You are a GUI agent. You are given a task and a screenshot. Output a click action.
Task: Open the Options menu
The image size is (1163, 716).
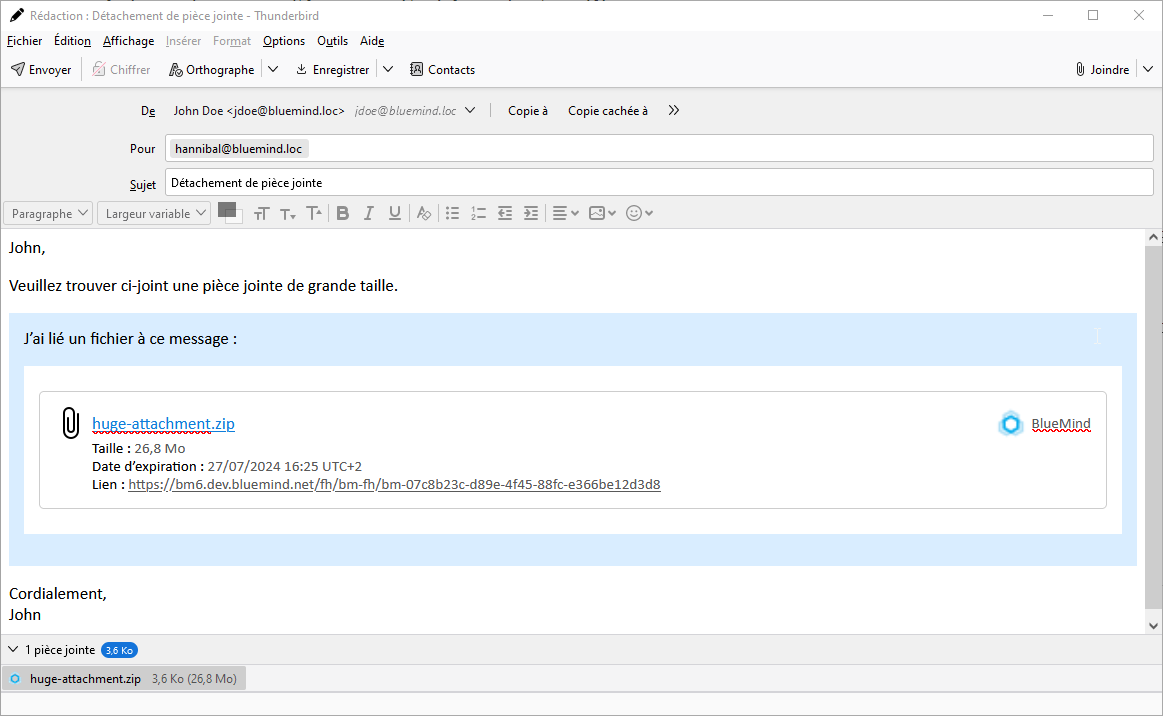coord(284,41)
